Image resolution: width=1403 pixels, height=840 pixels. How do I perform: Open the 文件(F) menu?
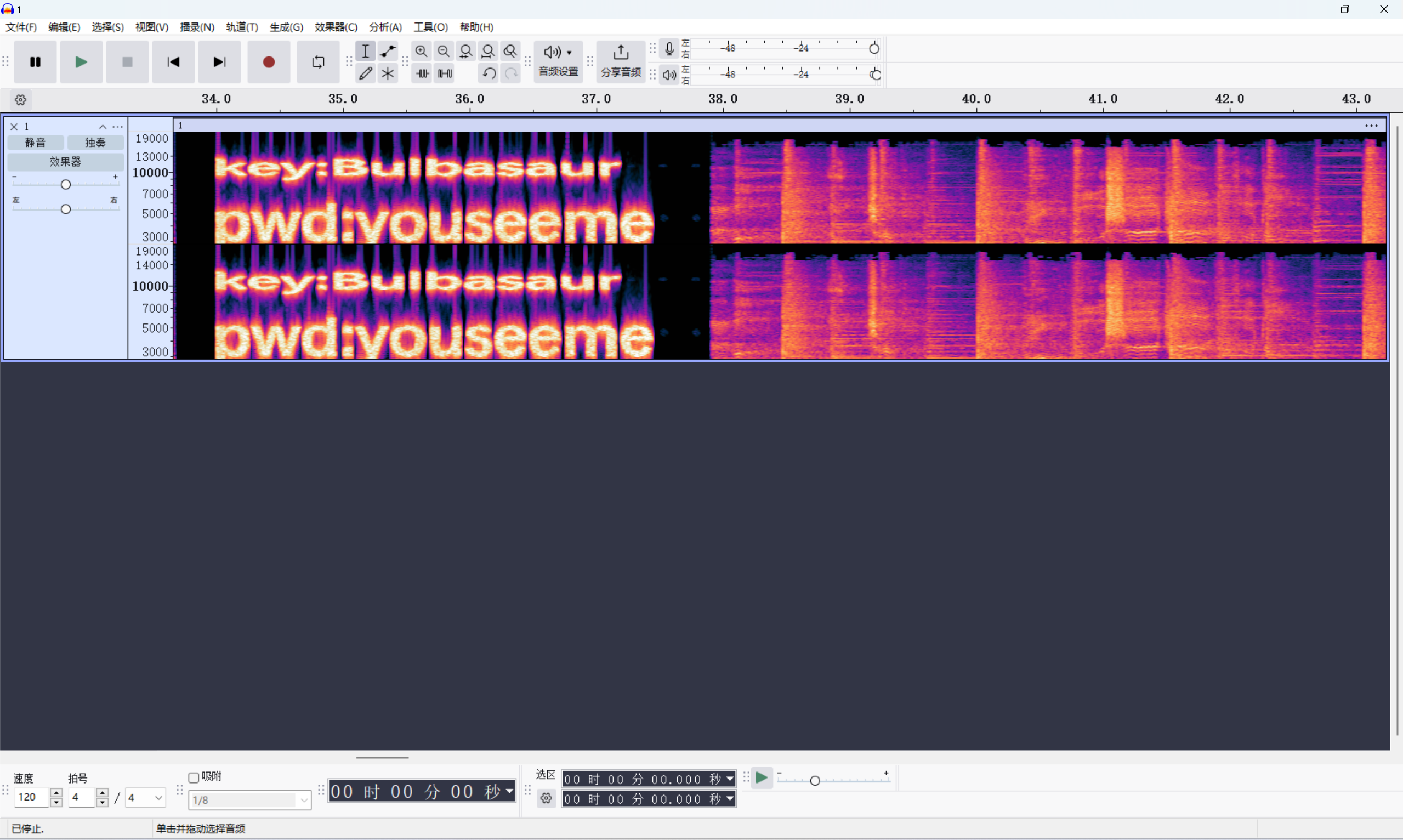tap(21, 27)
